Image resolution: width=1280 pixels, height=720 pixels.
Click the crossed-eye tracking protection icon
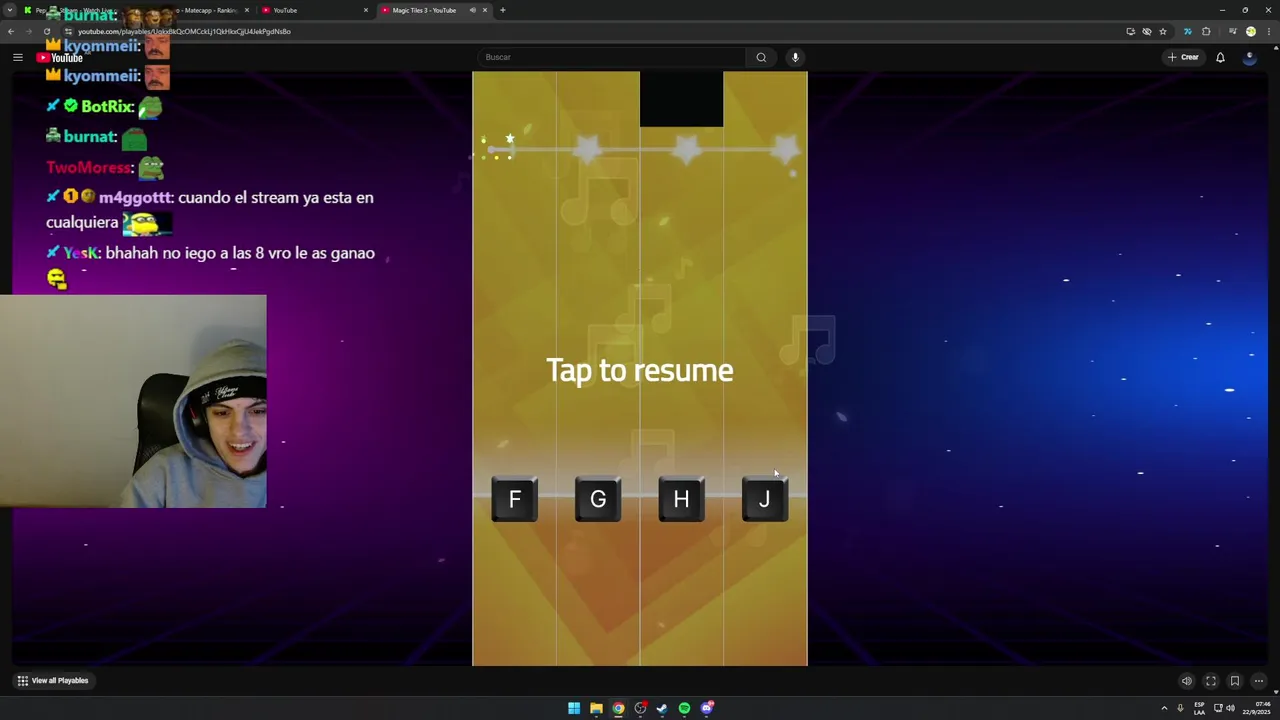tap(1146, 31)
